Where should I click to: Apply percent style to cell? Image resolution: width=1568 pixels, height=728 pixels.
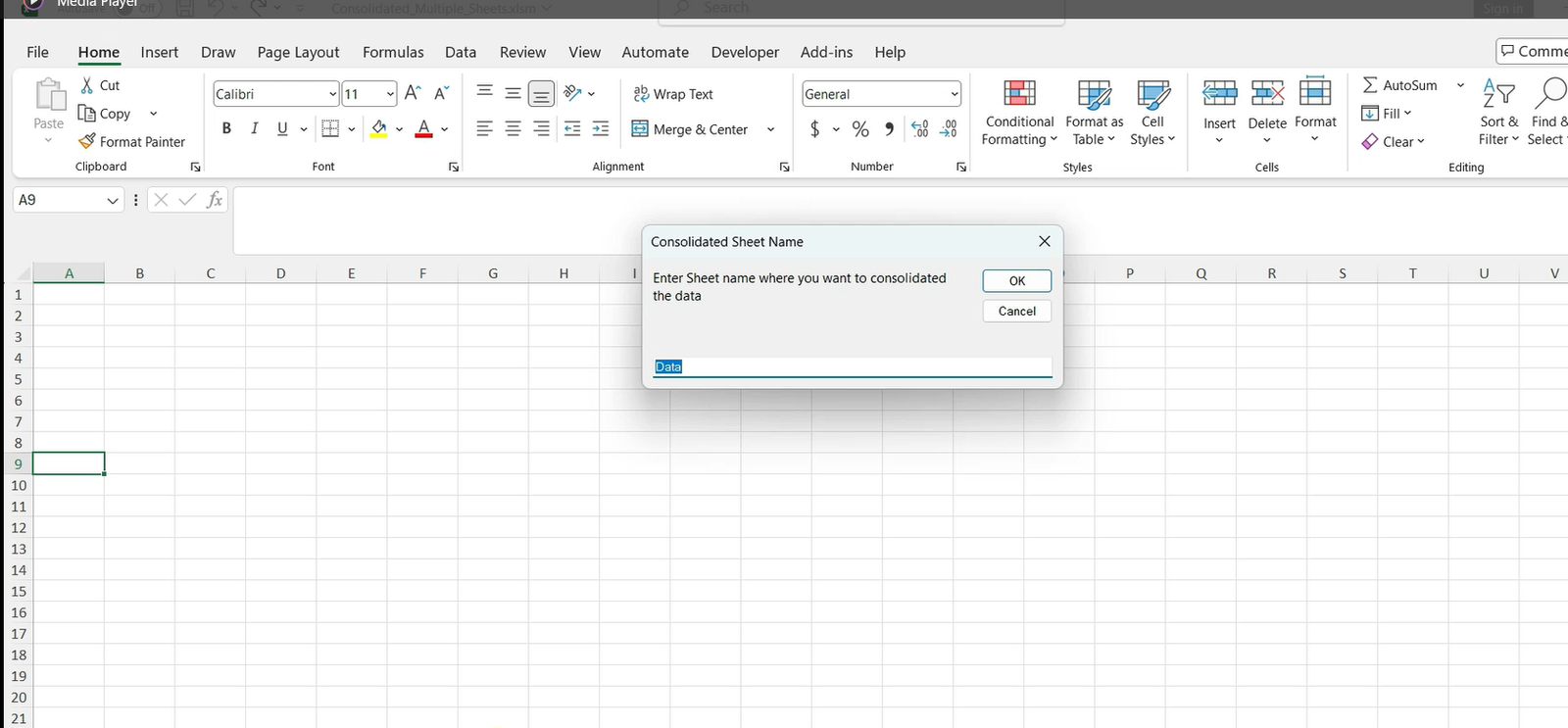860,129
